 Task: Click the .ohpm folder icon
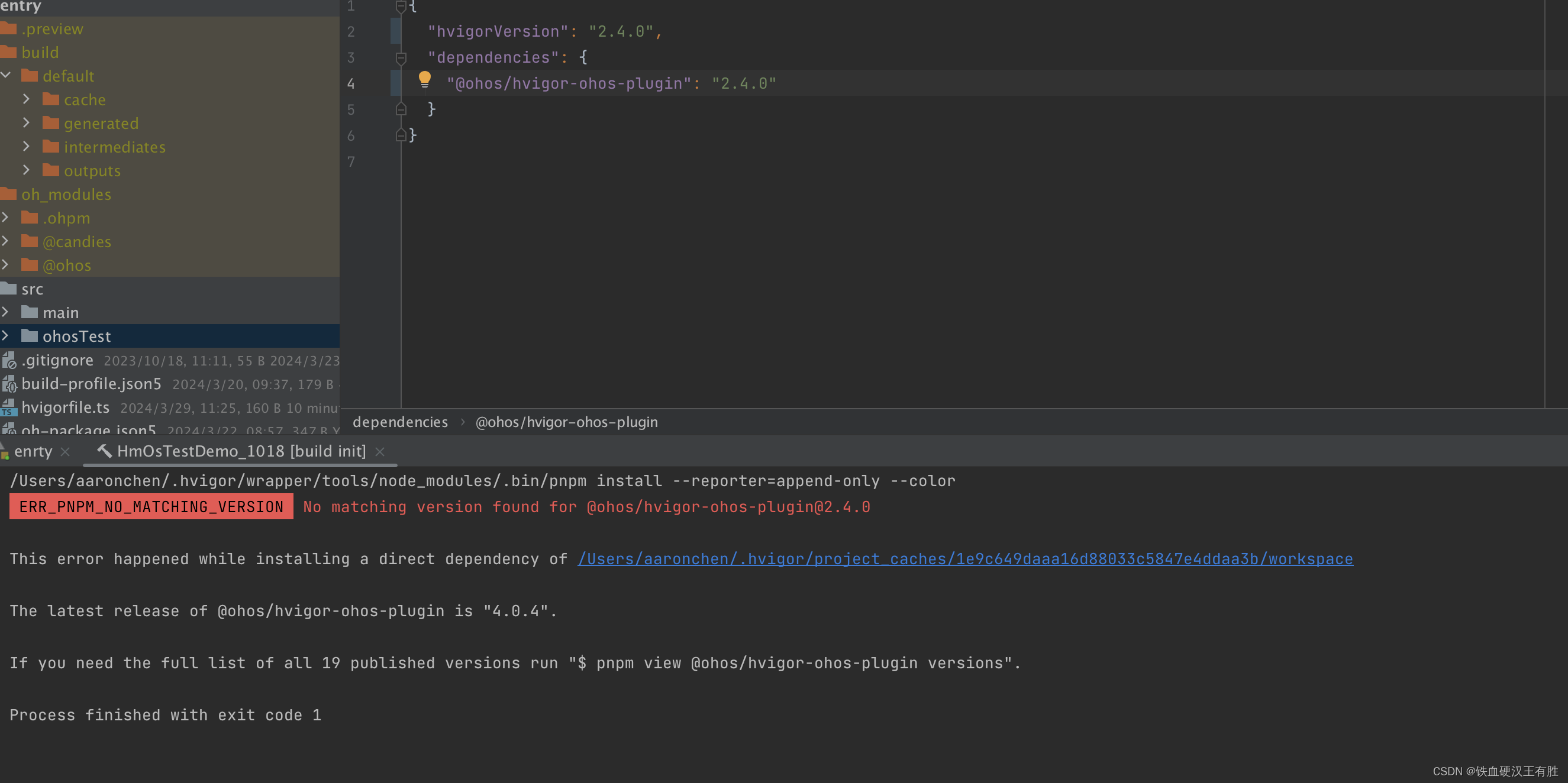point(29,218)
